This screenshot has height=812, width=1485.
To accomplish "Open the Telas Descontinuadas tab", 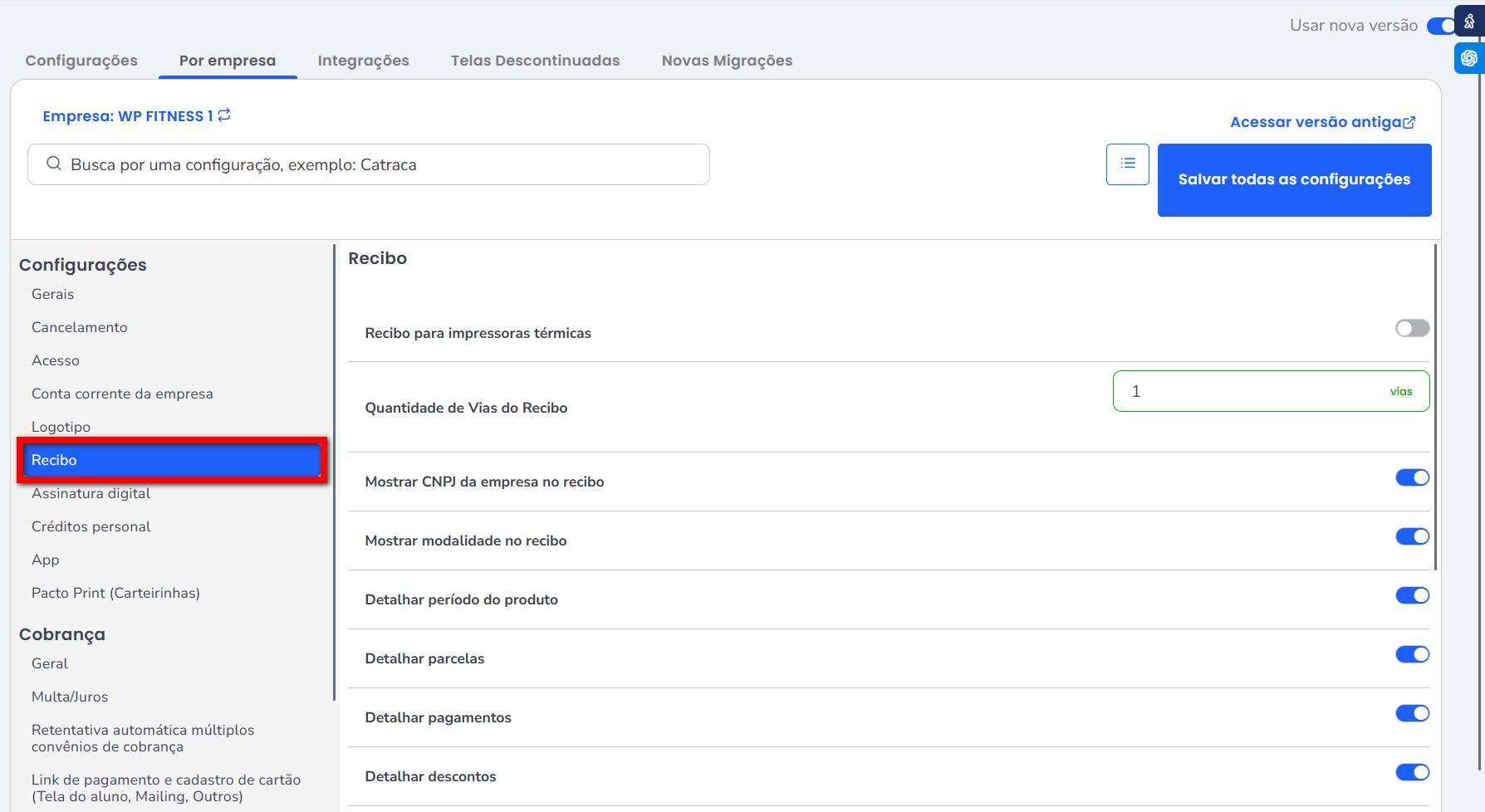I will (x=535, y=61).
